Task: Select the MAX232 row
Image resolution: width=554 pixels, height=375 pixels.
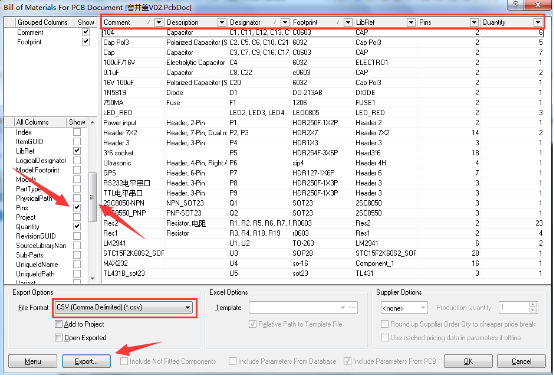Action: point(323,263)
